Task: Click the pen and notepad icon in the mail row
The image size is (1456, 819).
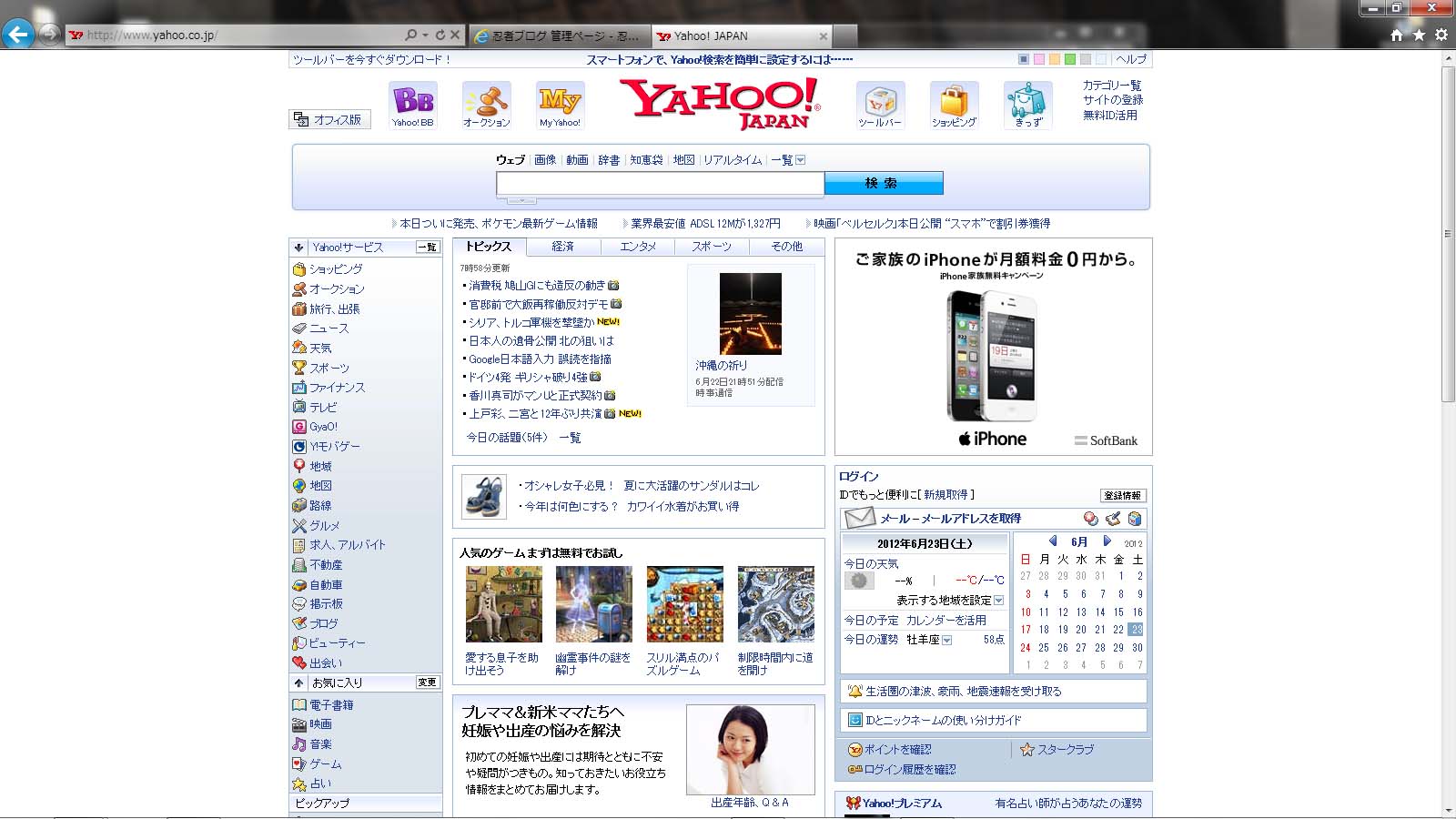Action: 1113,519
